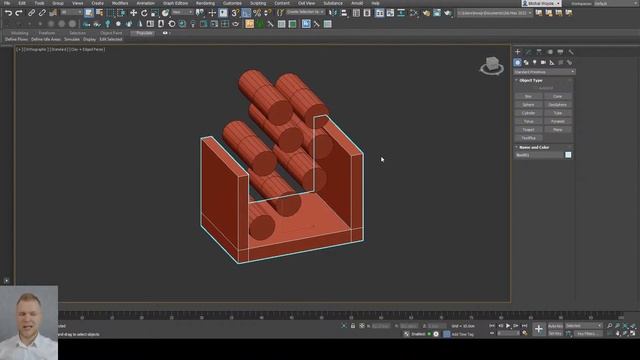Click the Cylinder primitive button
Screen dimensions: 640x360
529,113
